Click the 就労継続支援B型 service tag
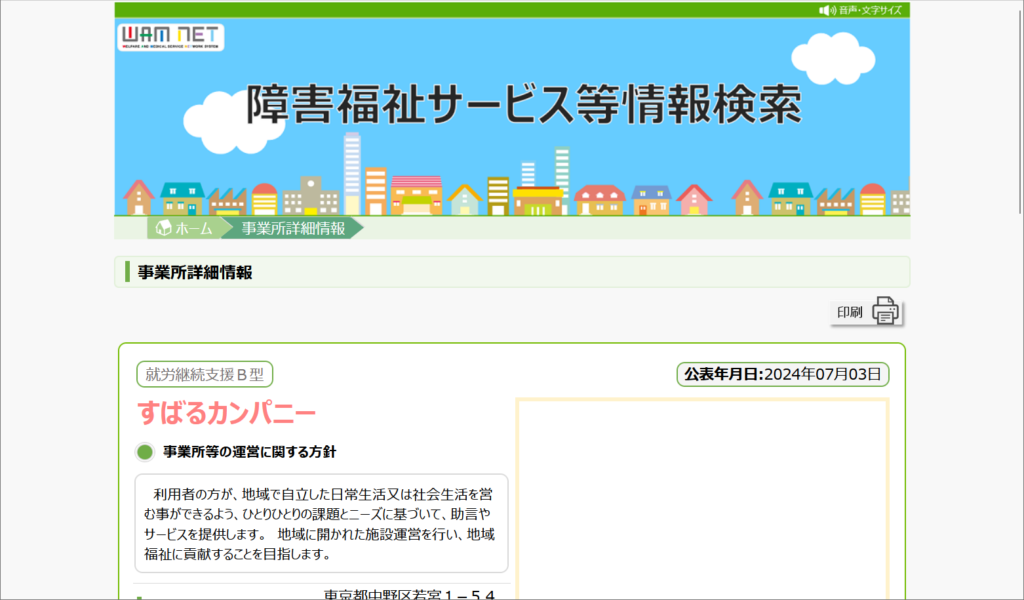The width and height of the screenshot is (1024, 600). (204, 375)
